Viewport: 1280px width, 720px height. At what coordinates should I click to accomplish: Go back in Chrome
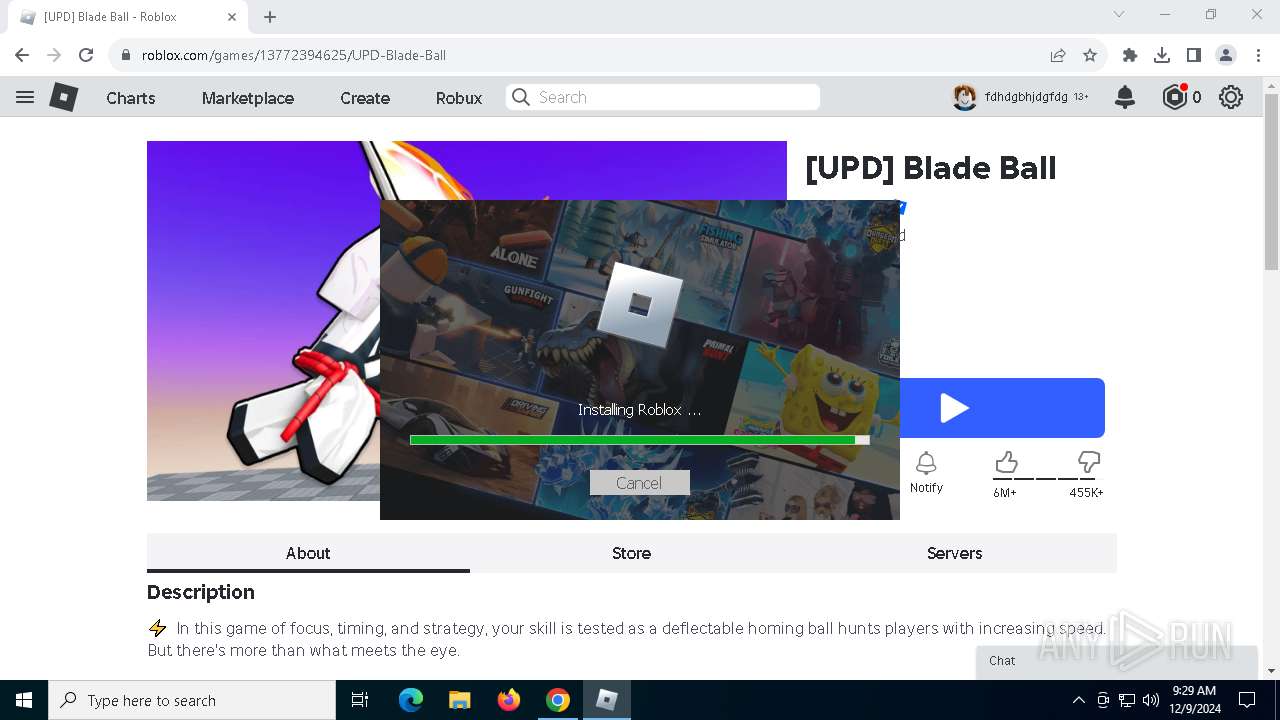[x=22, y=55]
